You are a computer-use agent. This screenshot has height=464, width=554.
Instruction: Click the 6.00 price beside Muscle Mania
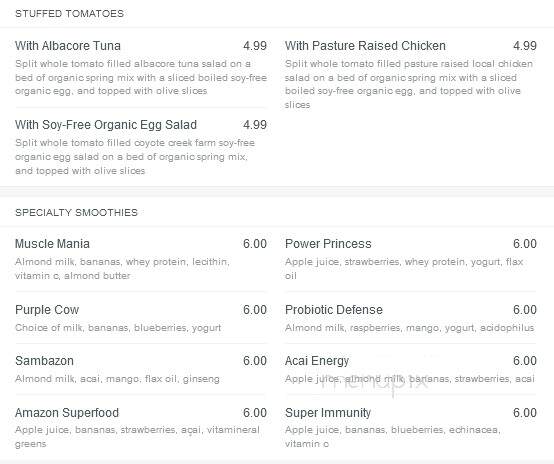[255, 244]
